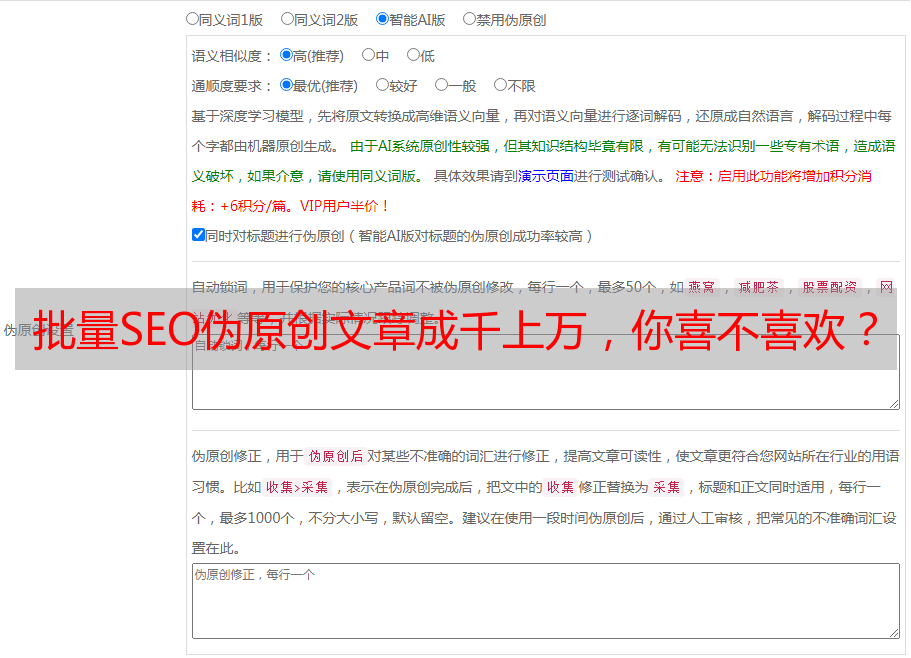Set 语义相似度 to 高(推荐)
Viewport: 911px width, 658px height.
(286, 55)
